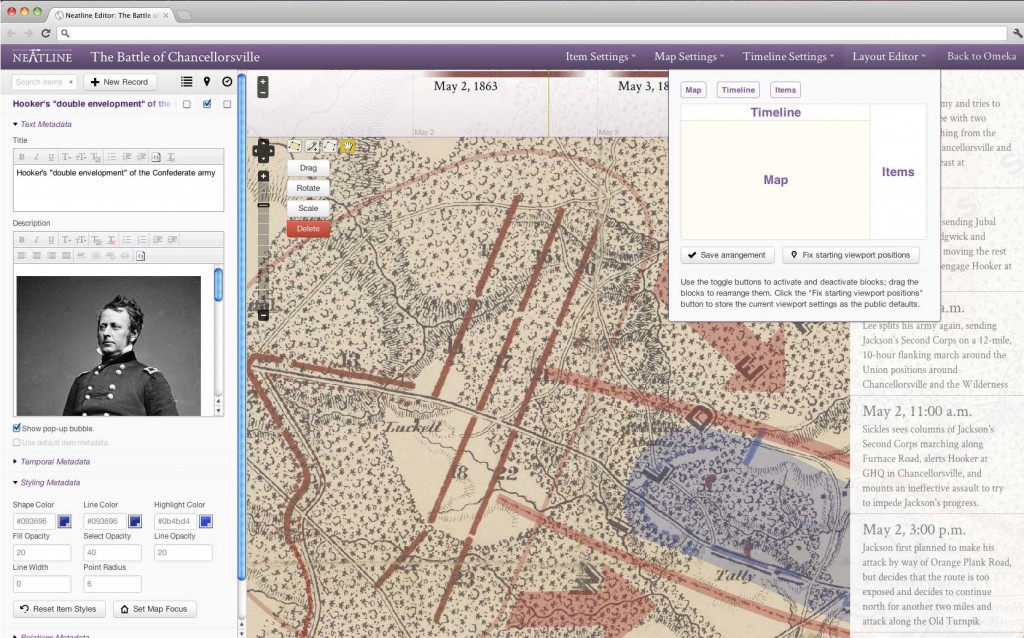Underline the Title text
Viewport: 1024px width, 638px height.
click(51, 157)
